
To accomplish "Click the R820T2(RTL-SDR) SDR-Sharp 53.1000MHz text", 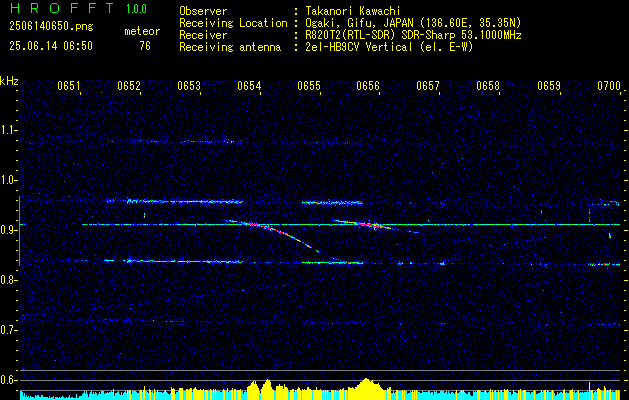I will click(413, 35).
